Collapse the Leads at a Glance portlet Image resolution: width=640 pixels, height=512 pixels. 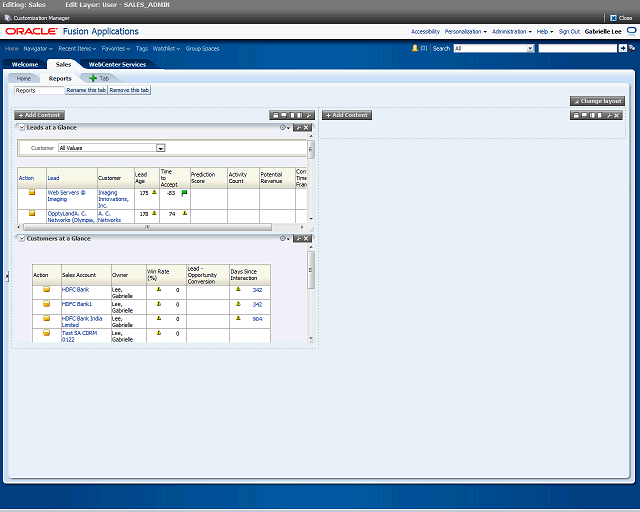[x=22, y=127]
